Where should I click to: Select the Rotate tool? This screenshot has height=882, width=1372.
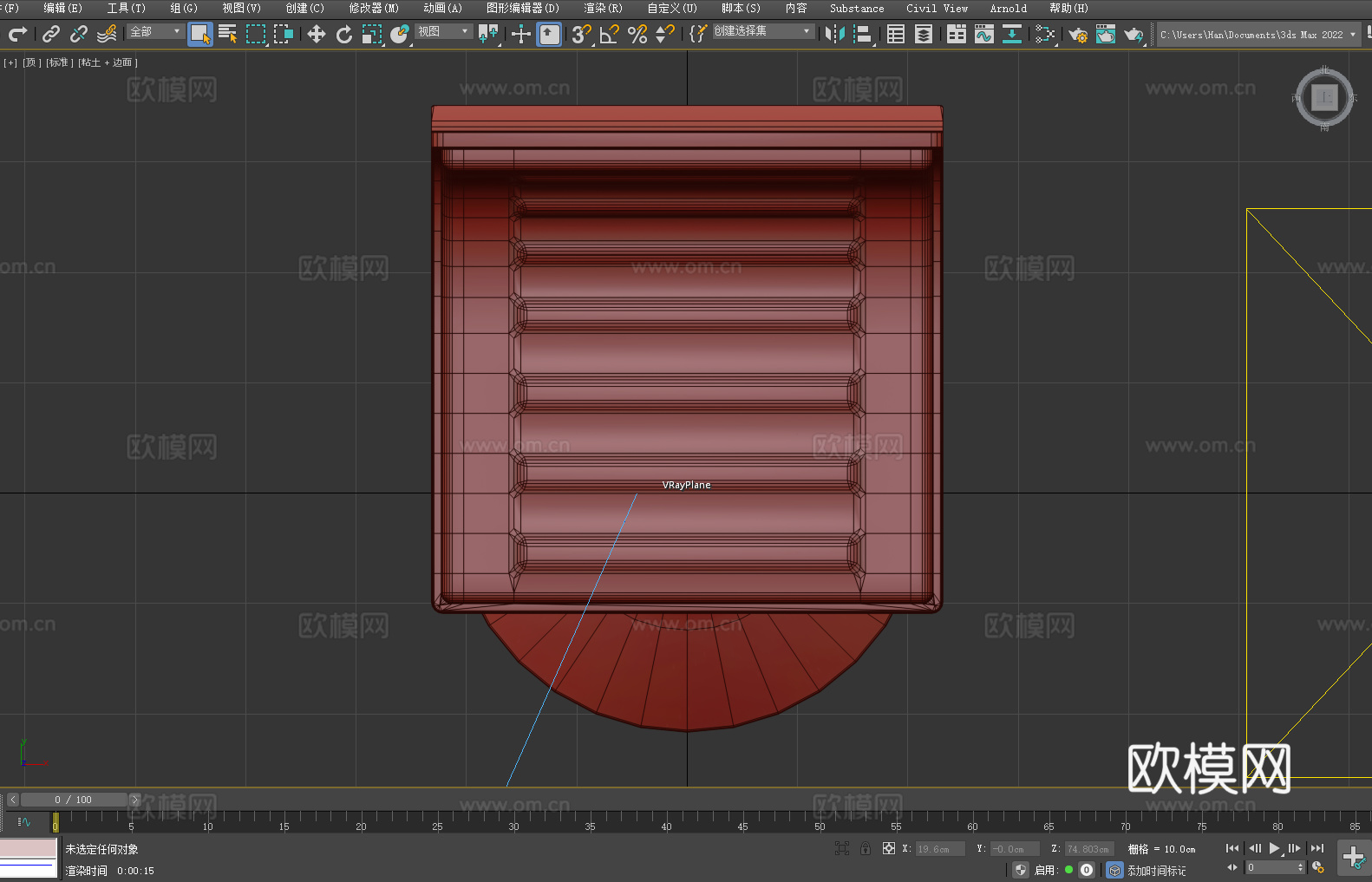(x=344, y=34)
